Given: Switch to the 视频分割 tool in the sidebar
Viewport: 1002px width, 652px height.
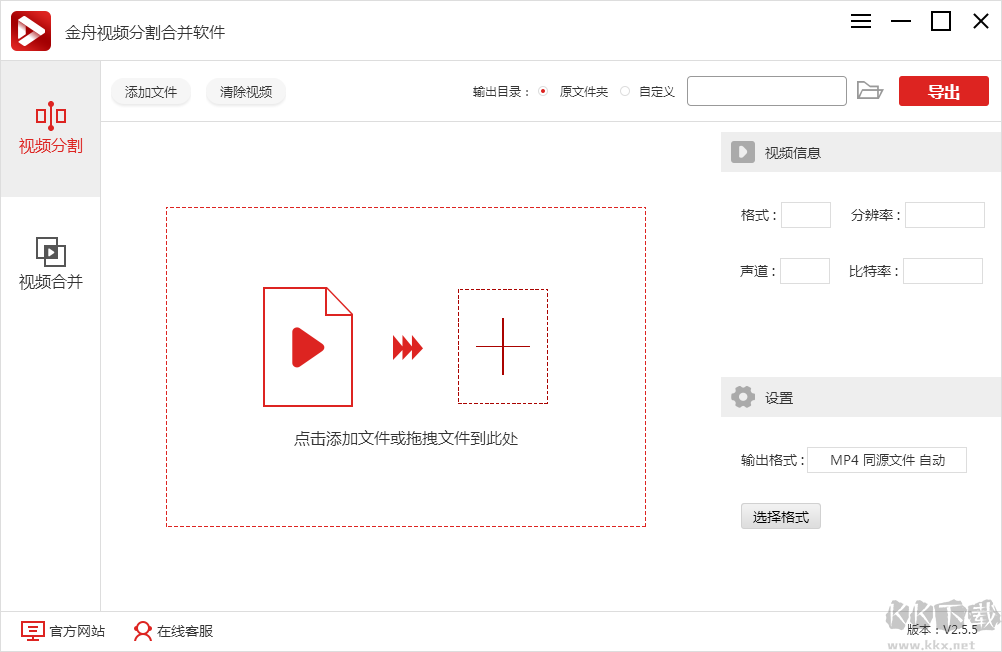Looking at the screenshot, I should pos(50,130).
